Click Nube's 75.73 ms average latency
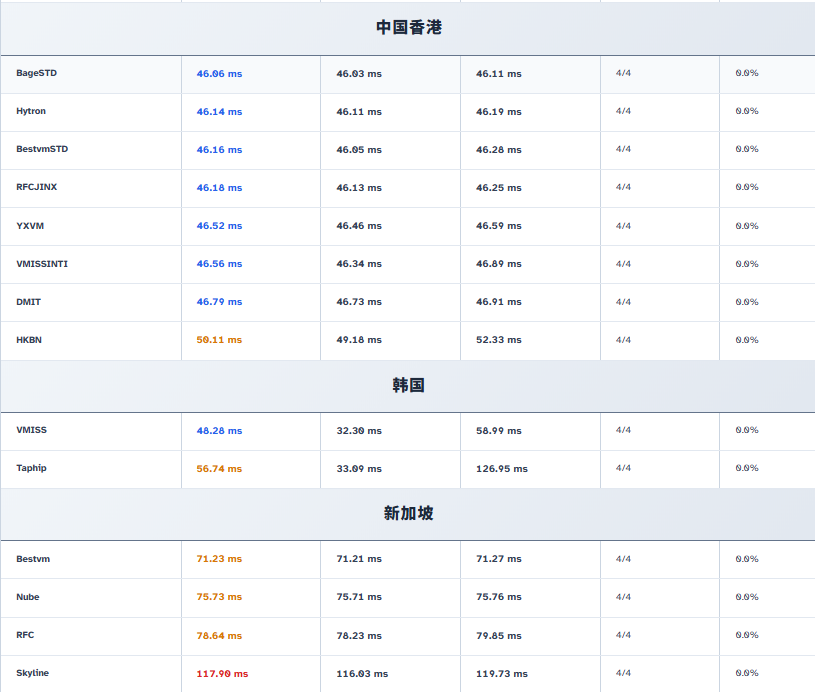Viewport: 815px width, 692px height. coord(219,597)
